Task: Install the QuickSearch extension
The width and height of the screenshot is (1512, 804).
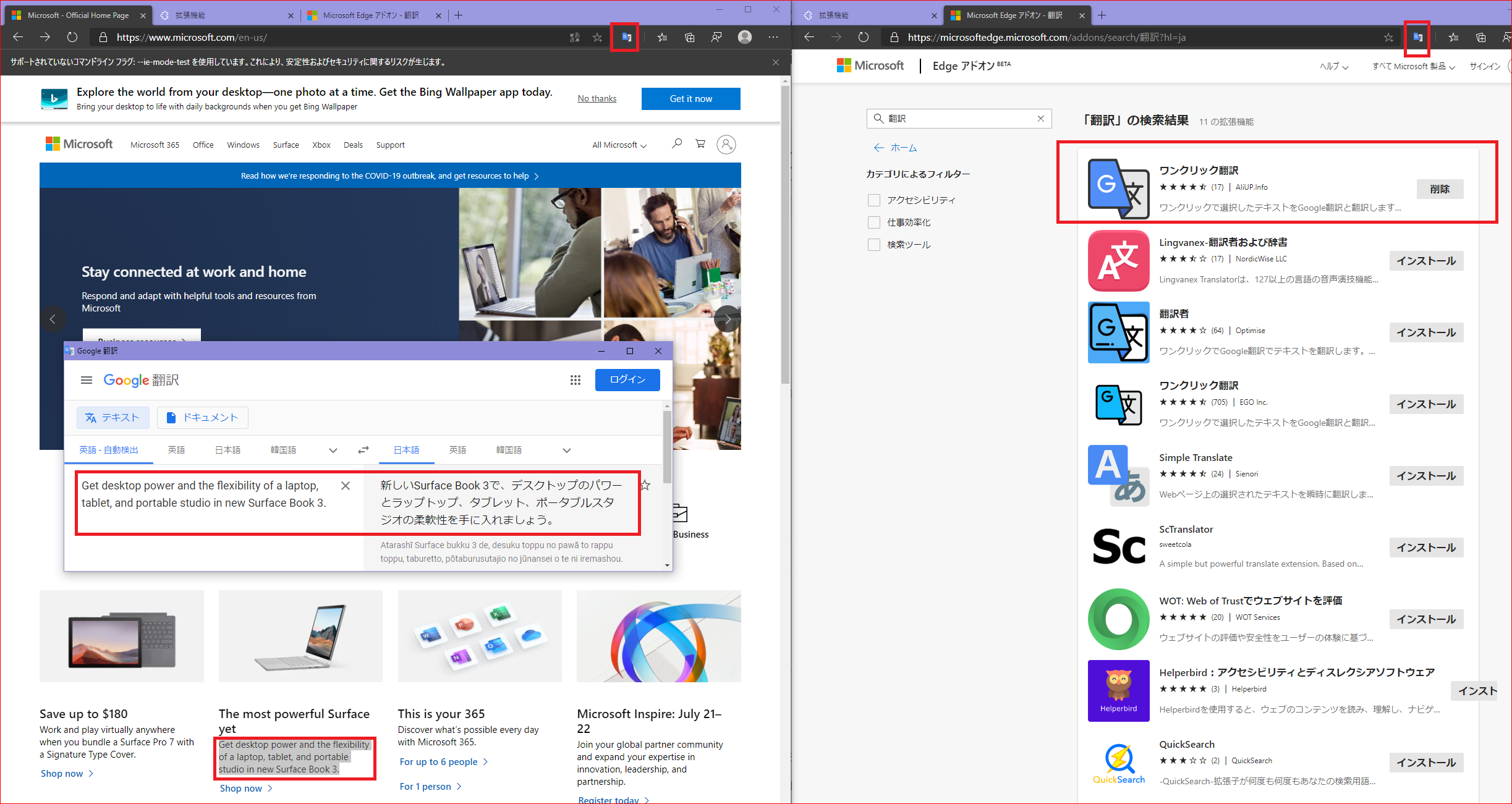Action: click(x=1426, y=763)
